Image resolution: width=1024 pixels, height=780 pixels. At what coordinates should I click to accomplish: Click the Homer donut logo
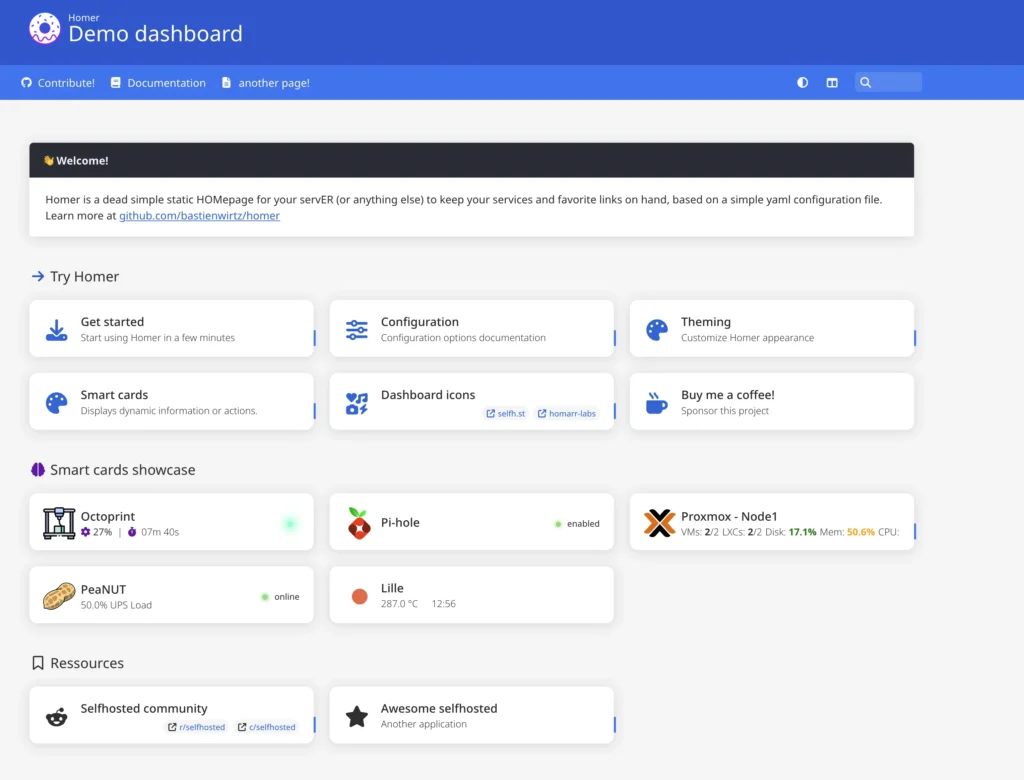pyautogui.click(x=45, y=29)
